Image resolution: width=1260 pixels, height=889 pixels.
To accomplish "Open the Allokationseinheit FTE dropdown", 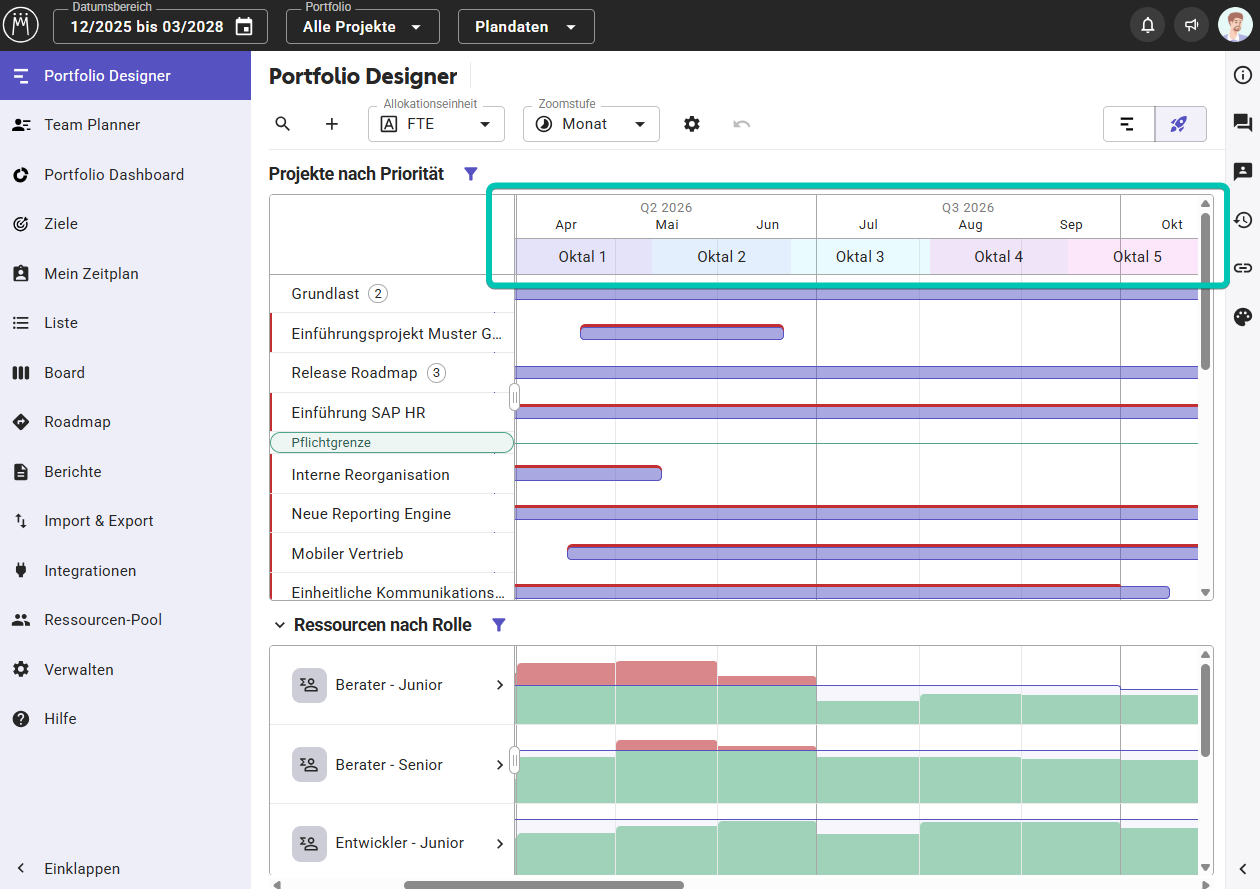I will pyautogui.click(x=436, y=124).
